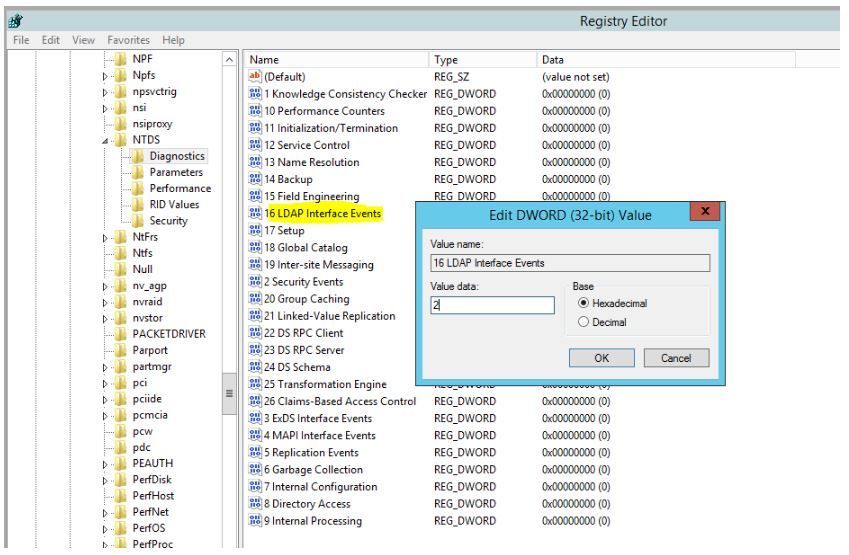Image resolution: width=849 pixels, height=555 pixels.
Task: Cancel the Edit DWORD dialog
Action: pos(676,358)
